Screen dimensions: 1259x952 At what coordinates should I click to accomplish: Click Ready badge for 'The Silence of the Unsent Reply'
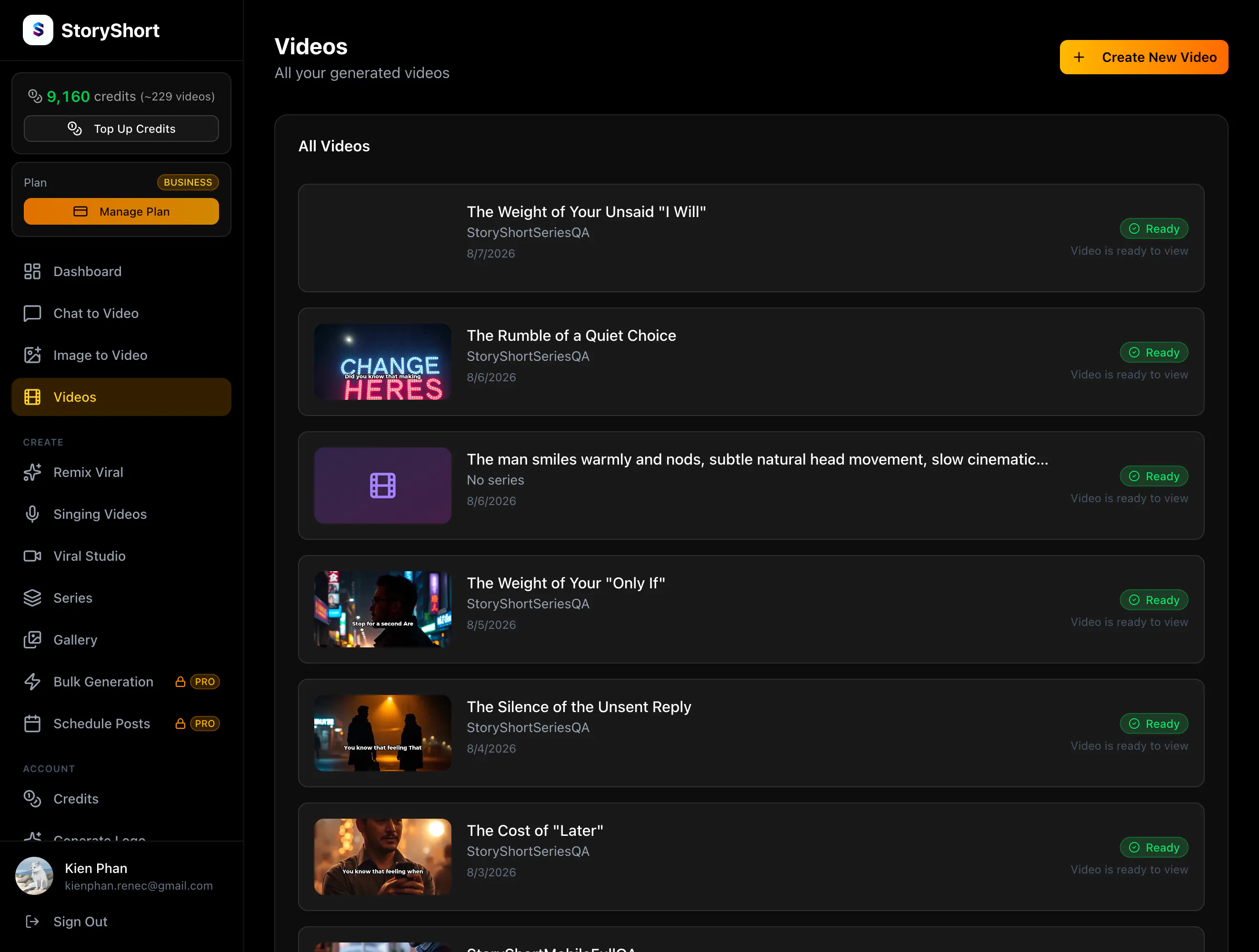[x=1154, y=724]
